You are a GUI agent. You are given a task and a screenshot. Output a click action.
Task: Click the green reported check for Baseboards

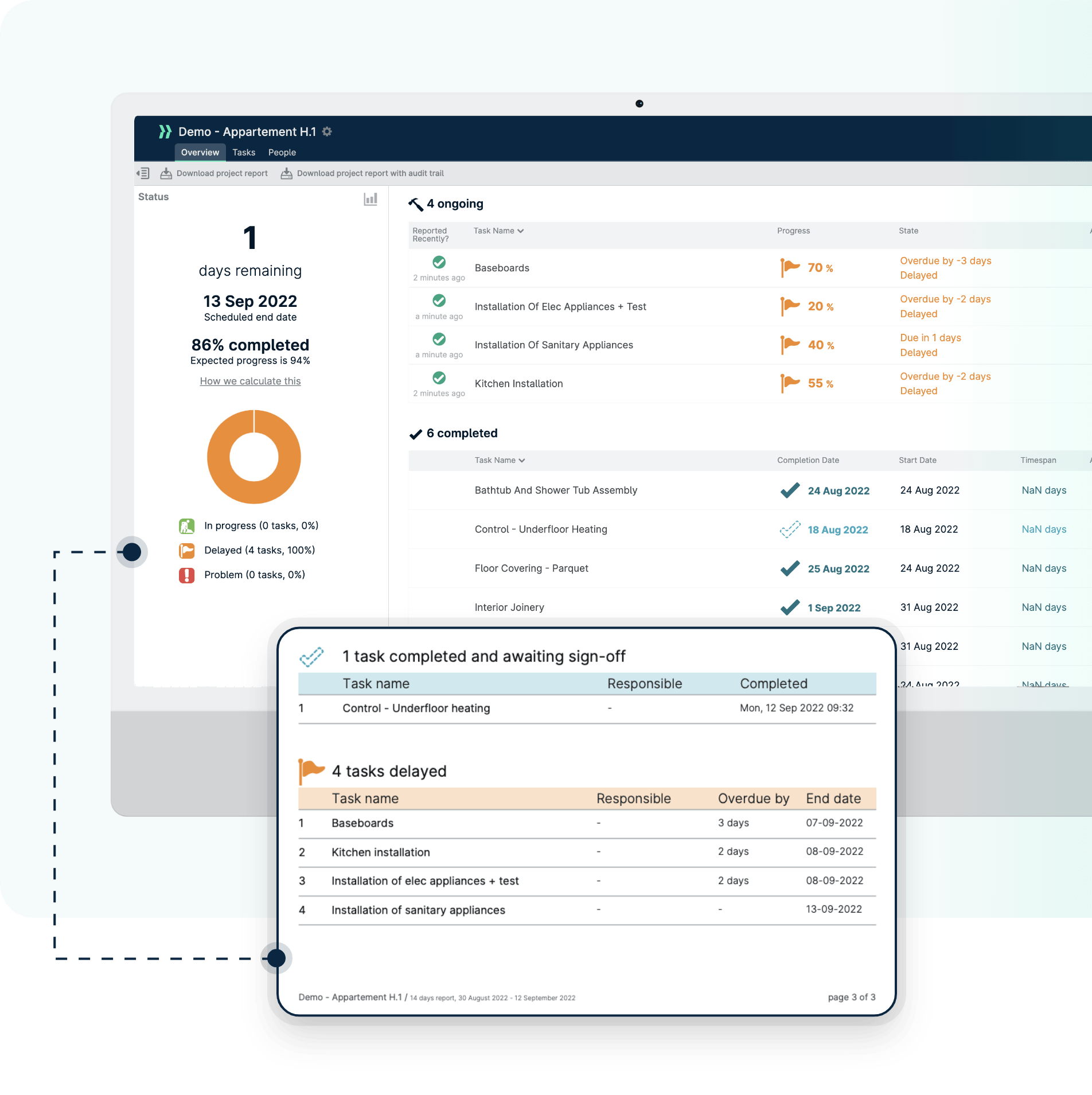click(439, 262)
